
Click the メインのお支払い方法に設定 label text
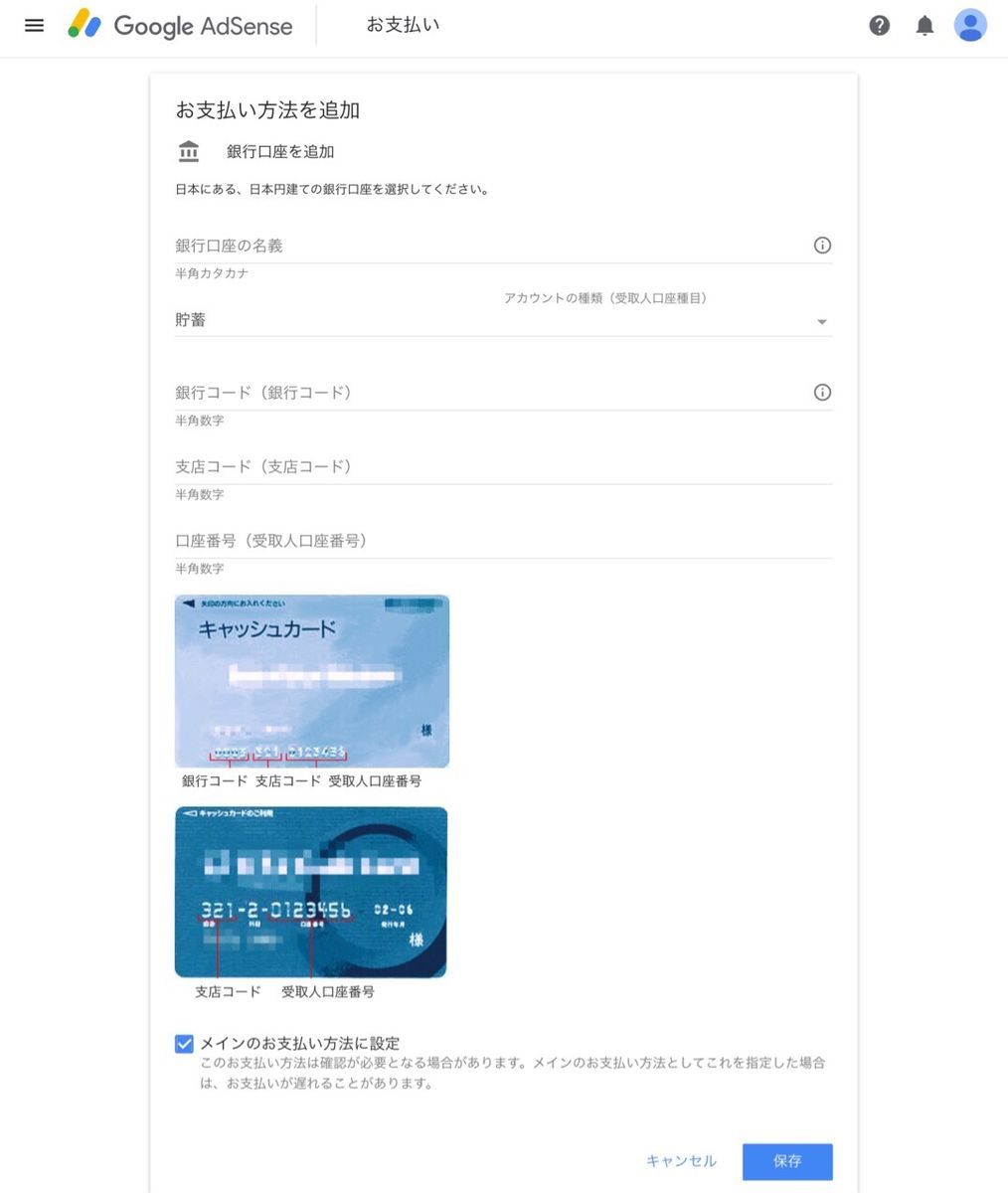300,1044
